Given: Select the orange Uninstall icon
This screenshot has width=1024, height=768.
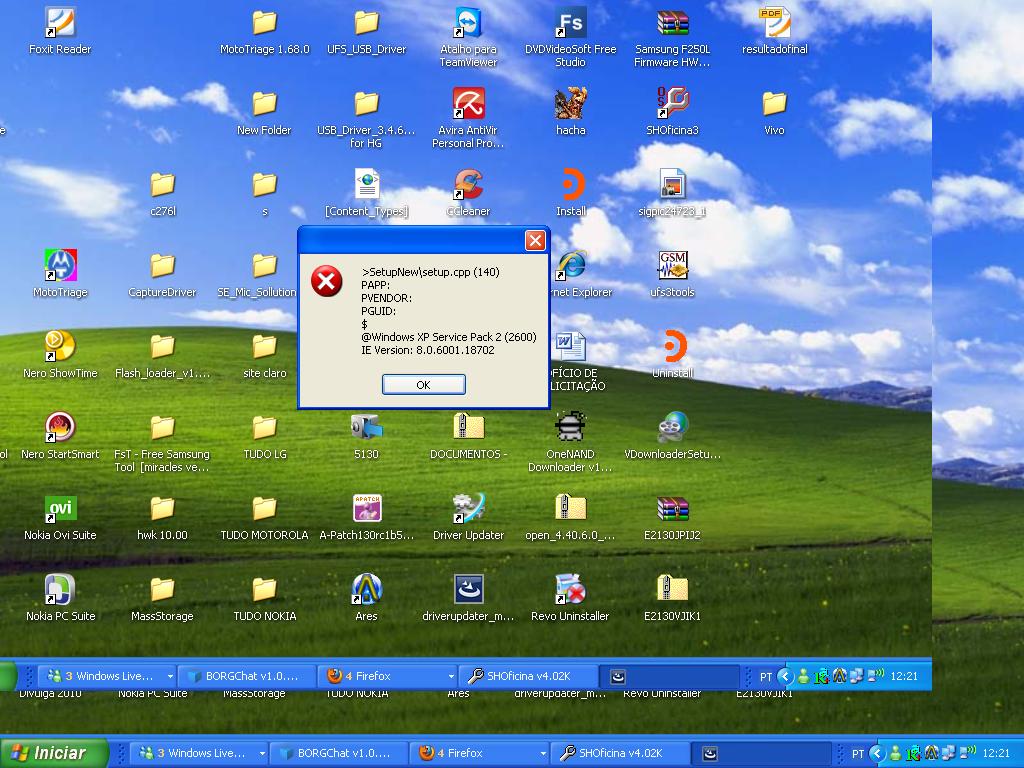Looking at the screenshot, I should pyautogui.click(x=674, y=346).
